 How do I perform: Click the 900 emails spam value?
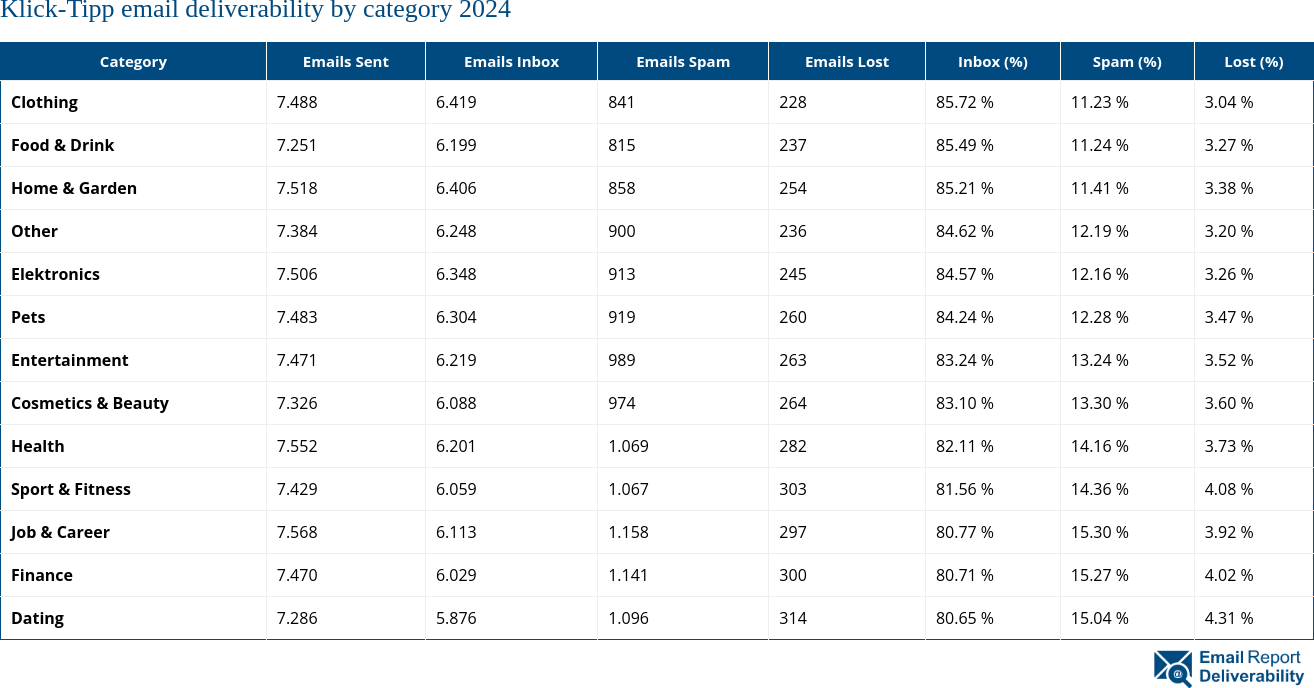[x=621, y=231]
